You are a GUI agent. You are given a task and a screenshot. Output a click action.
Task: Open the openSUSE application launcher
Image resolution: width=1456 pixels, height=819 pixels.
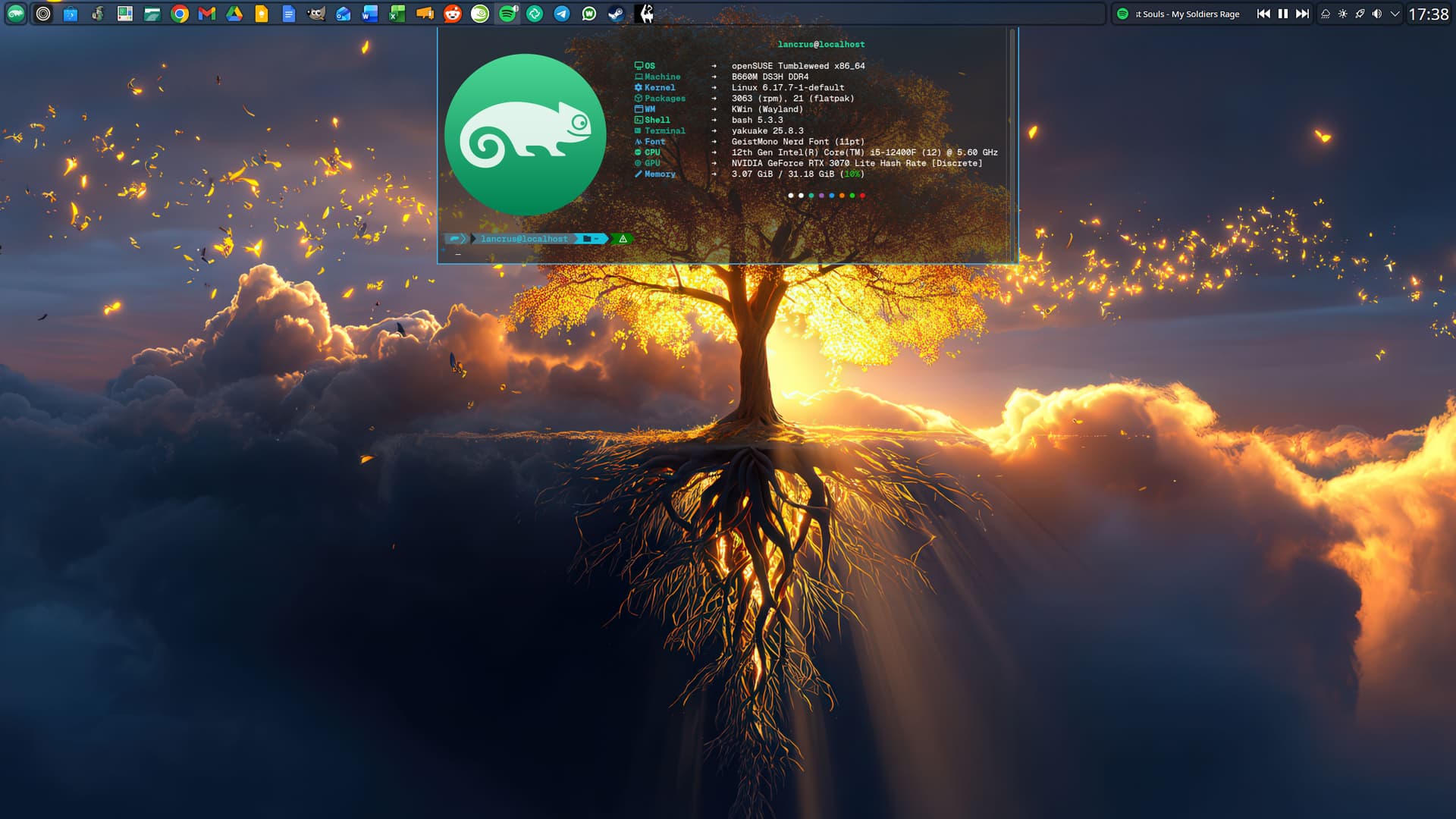[x=16, y=14]
